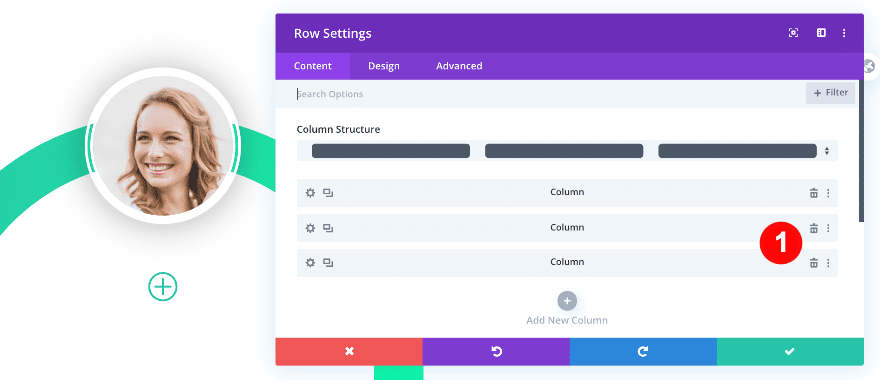880x380 pixels.
Task: Toggle fullscreen mode for Row Settings modal
Action: [793, 33]
